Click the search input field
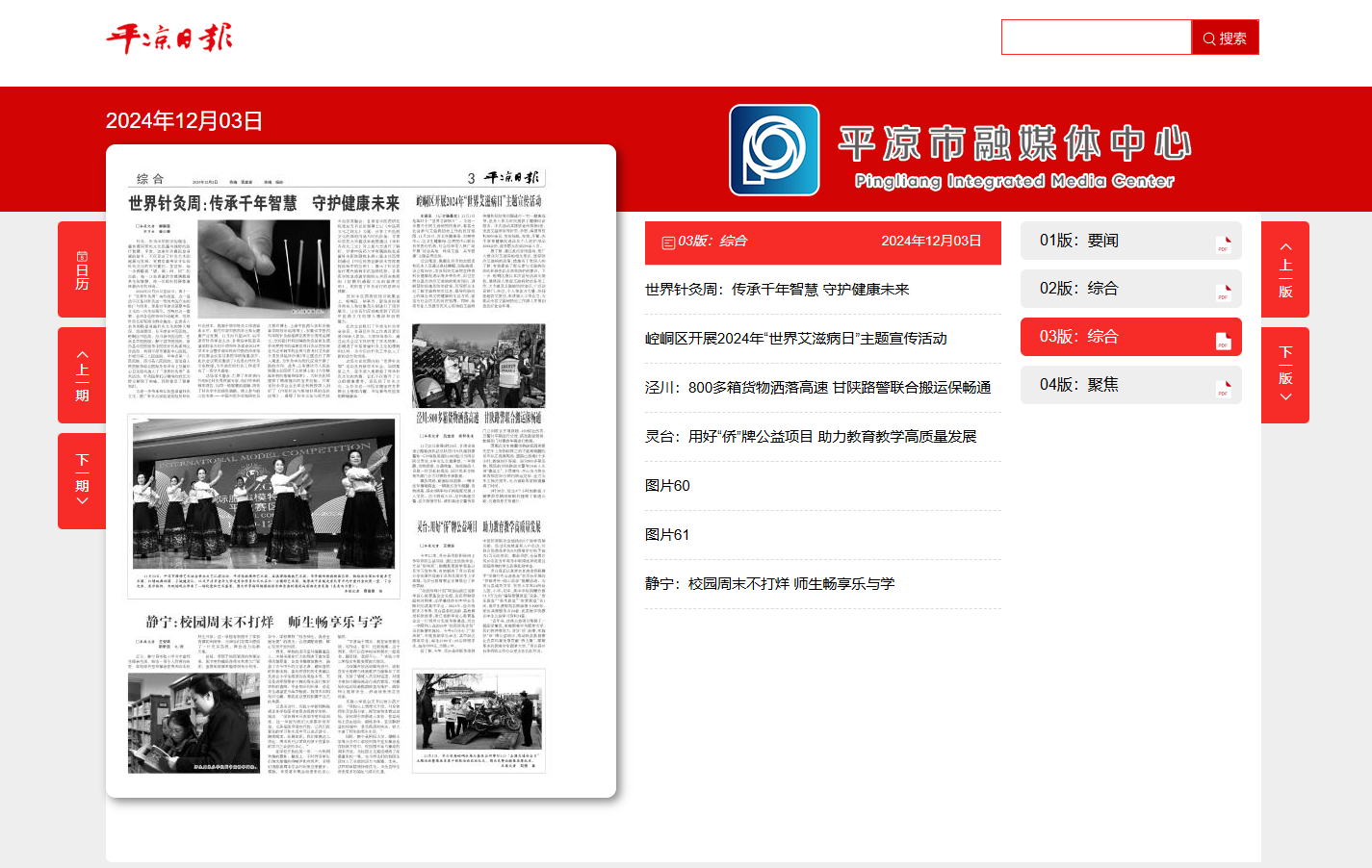Screen dimensions: 1372x868 point(1096,38)
